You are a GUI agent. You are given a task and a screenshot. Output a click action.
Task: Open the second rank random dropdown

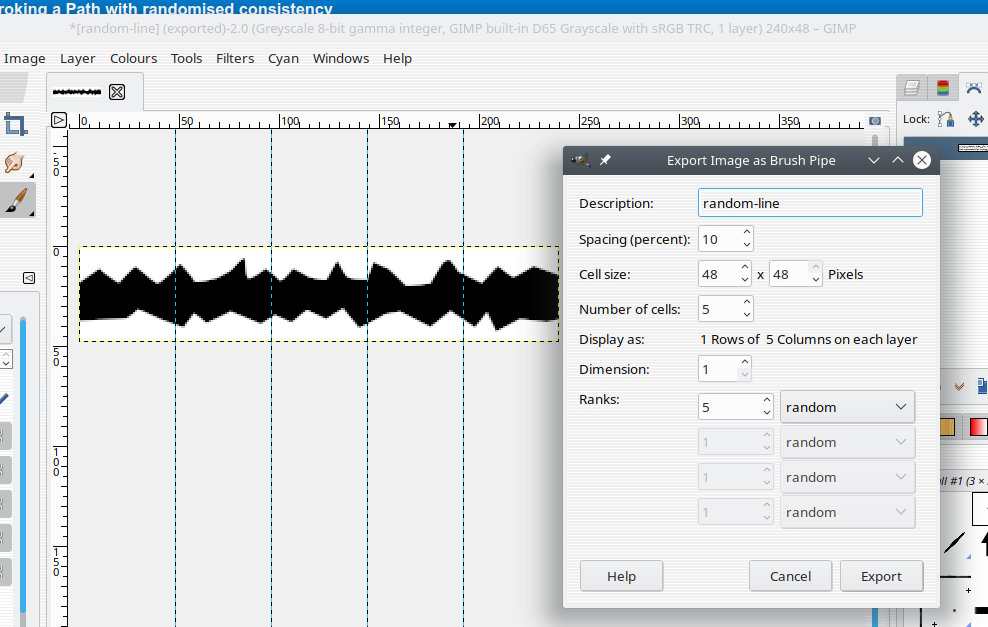847,442
